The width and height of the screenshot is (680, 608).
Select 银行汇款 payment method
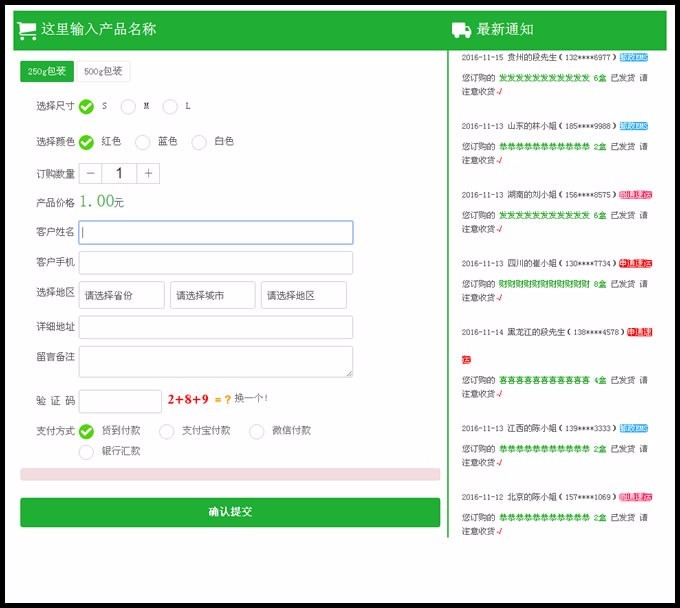tap(86, 451)
